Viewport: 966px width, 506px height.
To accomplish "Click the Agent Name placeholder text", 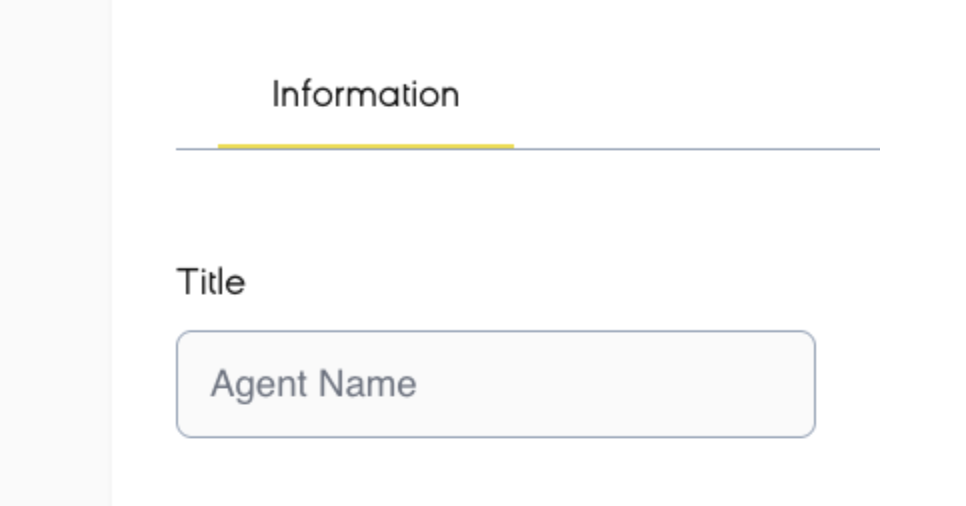I will (313, 384).
